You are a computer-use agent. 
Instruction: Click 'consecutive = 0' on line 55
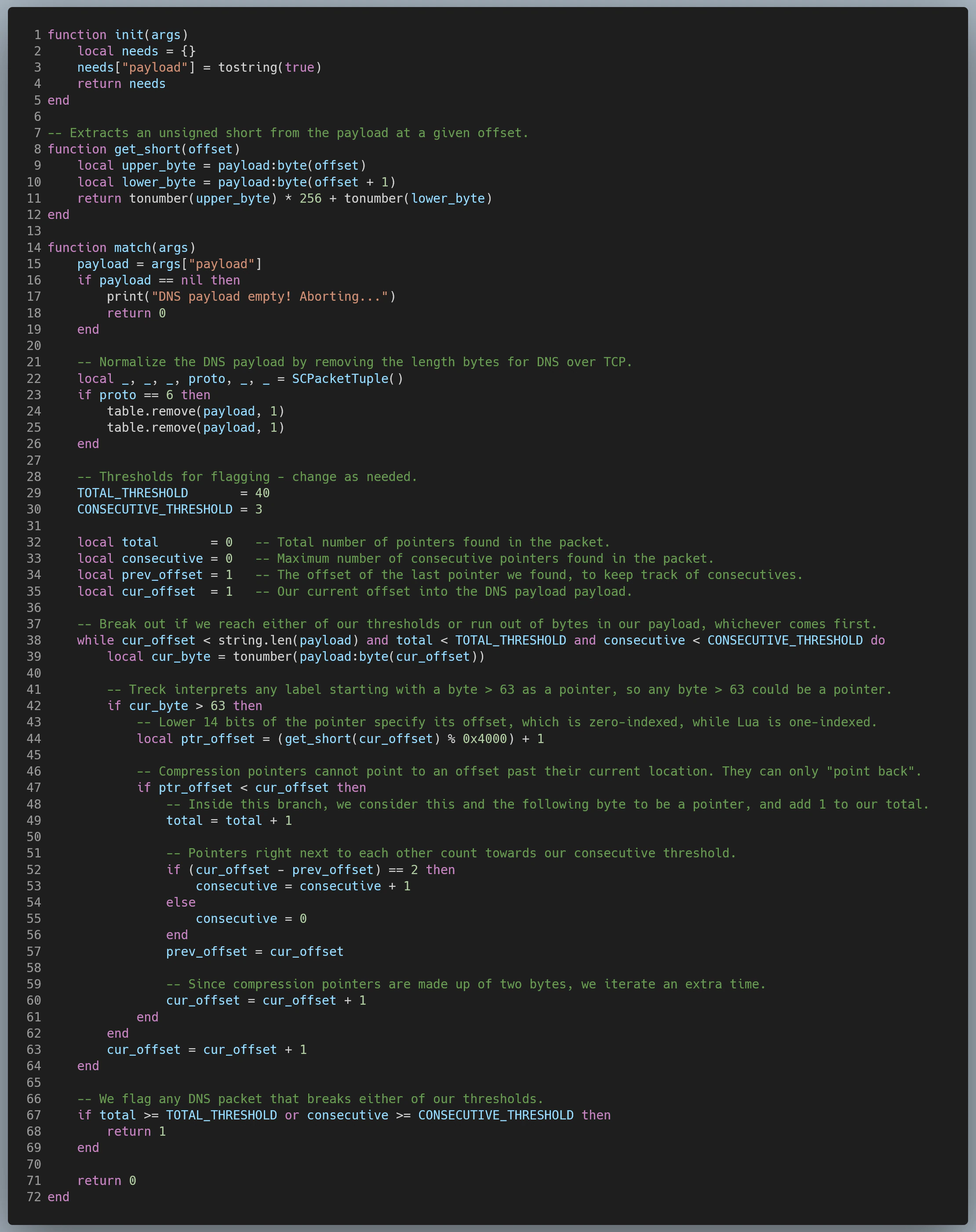[x=251, y=919]
